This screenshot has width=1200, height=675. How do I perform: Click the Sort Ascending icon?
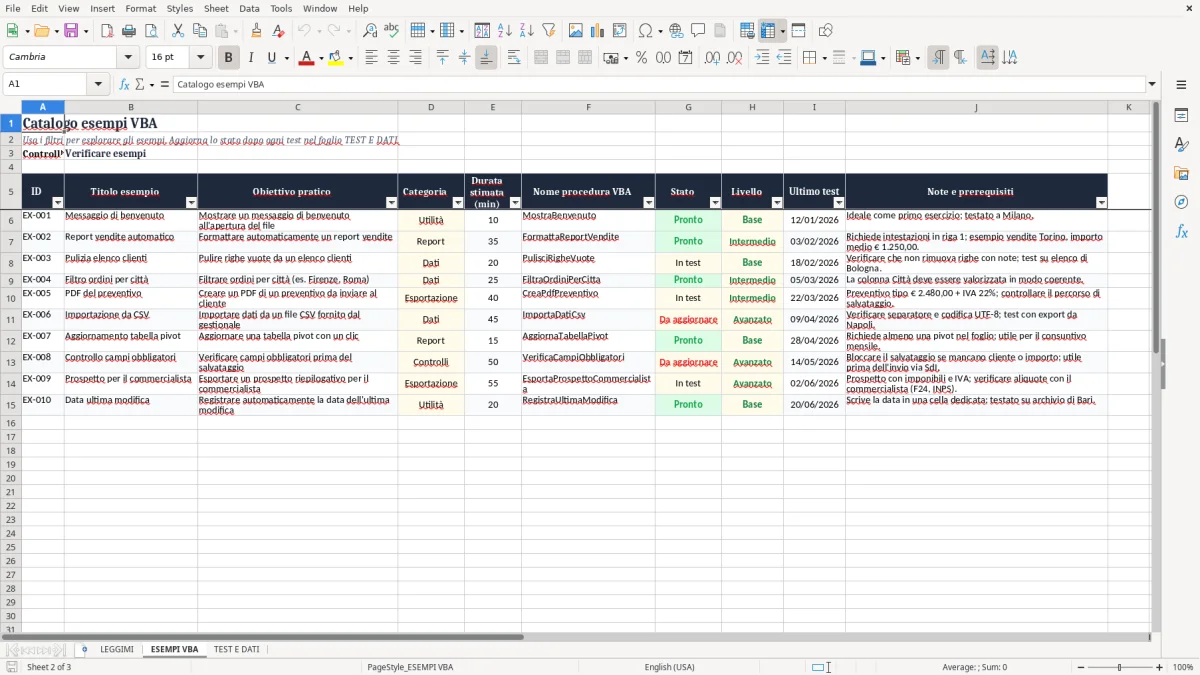tap(505, 31)
